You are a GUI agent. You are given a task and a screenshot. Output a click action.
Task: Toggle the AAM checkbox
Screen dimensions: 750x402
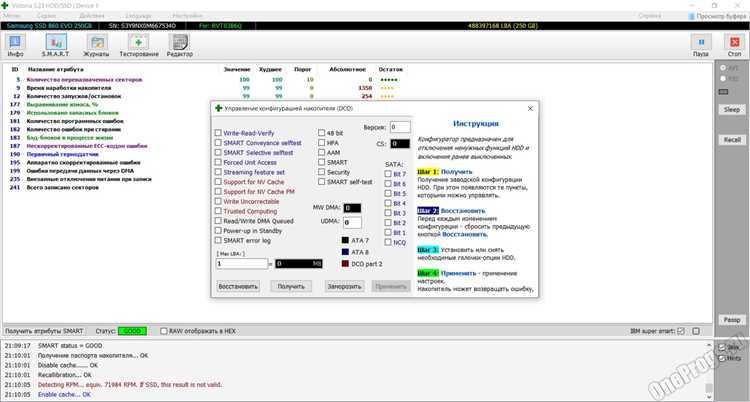click(321, 153)
